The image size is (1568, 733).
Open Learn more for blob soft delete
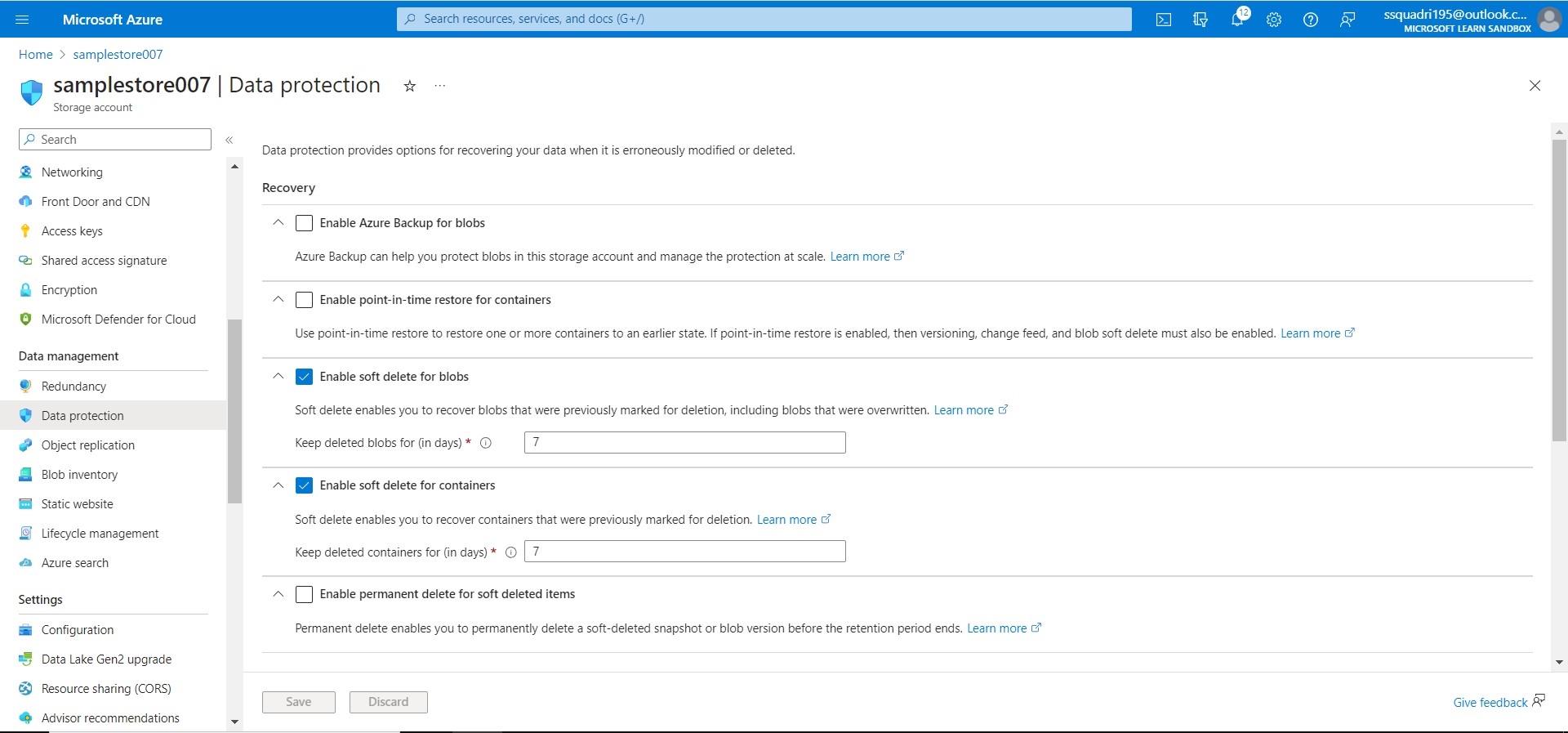[971, 410]
